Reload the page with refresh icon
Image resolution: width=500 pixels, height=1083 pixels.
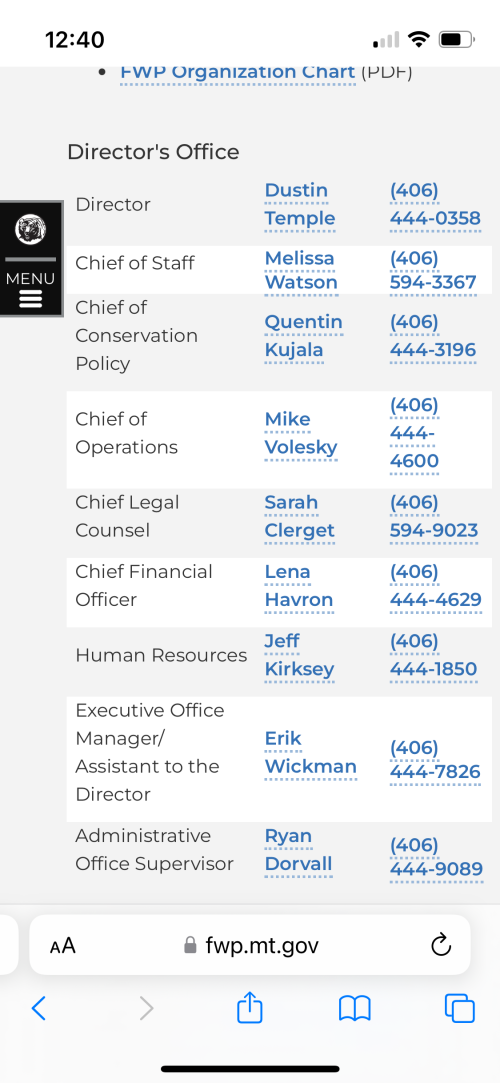point(441,945)
